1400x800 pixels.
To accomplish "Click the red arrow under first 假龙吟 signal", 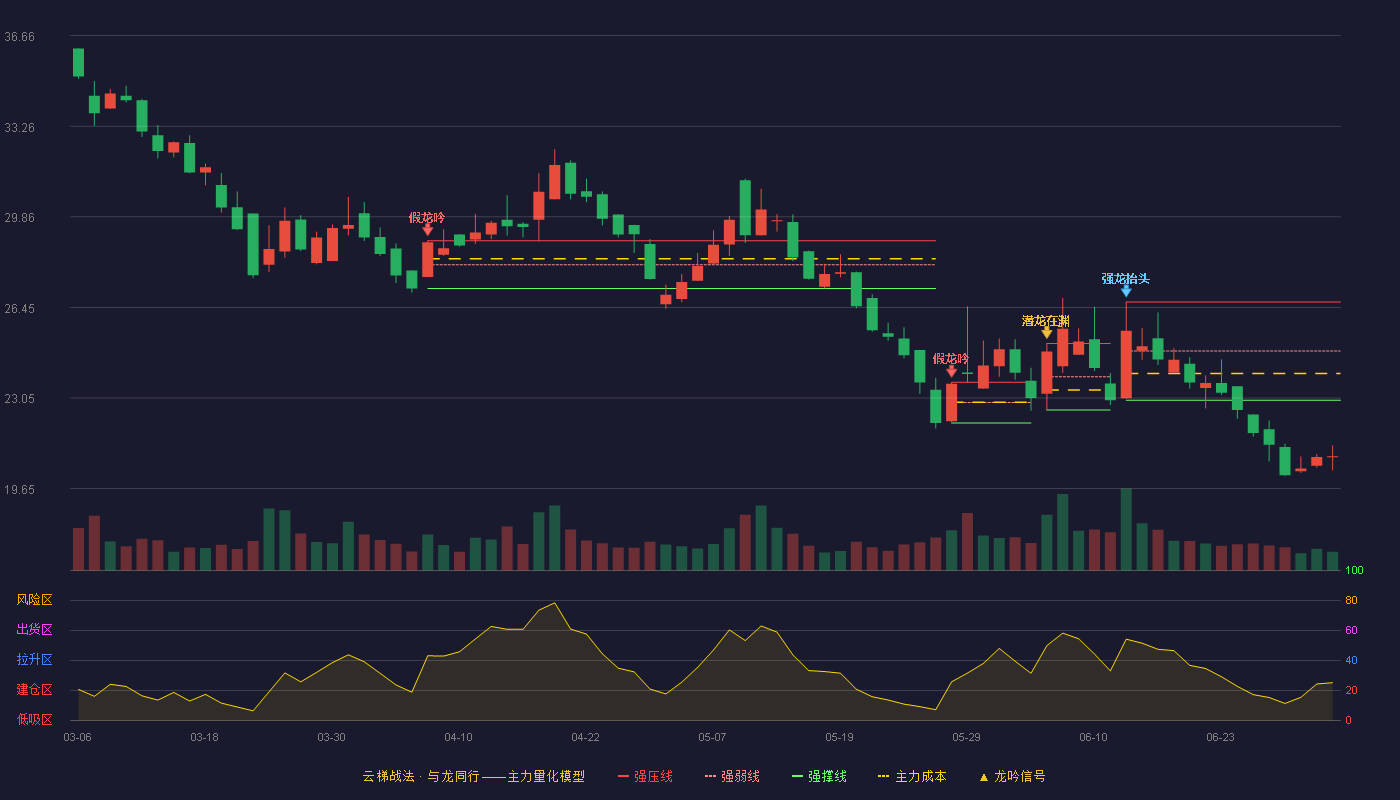I will [427, 230].
